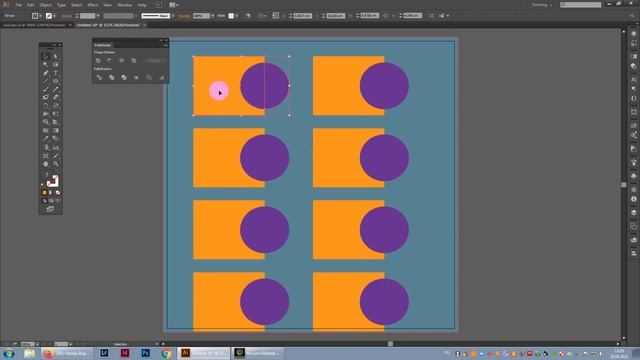The width and height of the screenshot is (640, 360).
Task: Select the Rotate tool
Action: point(46,106)
